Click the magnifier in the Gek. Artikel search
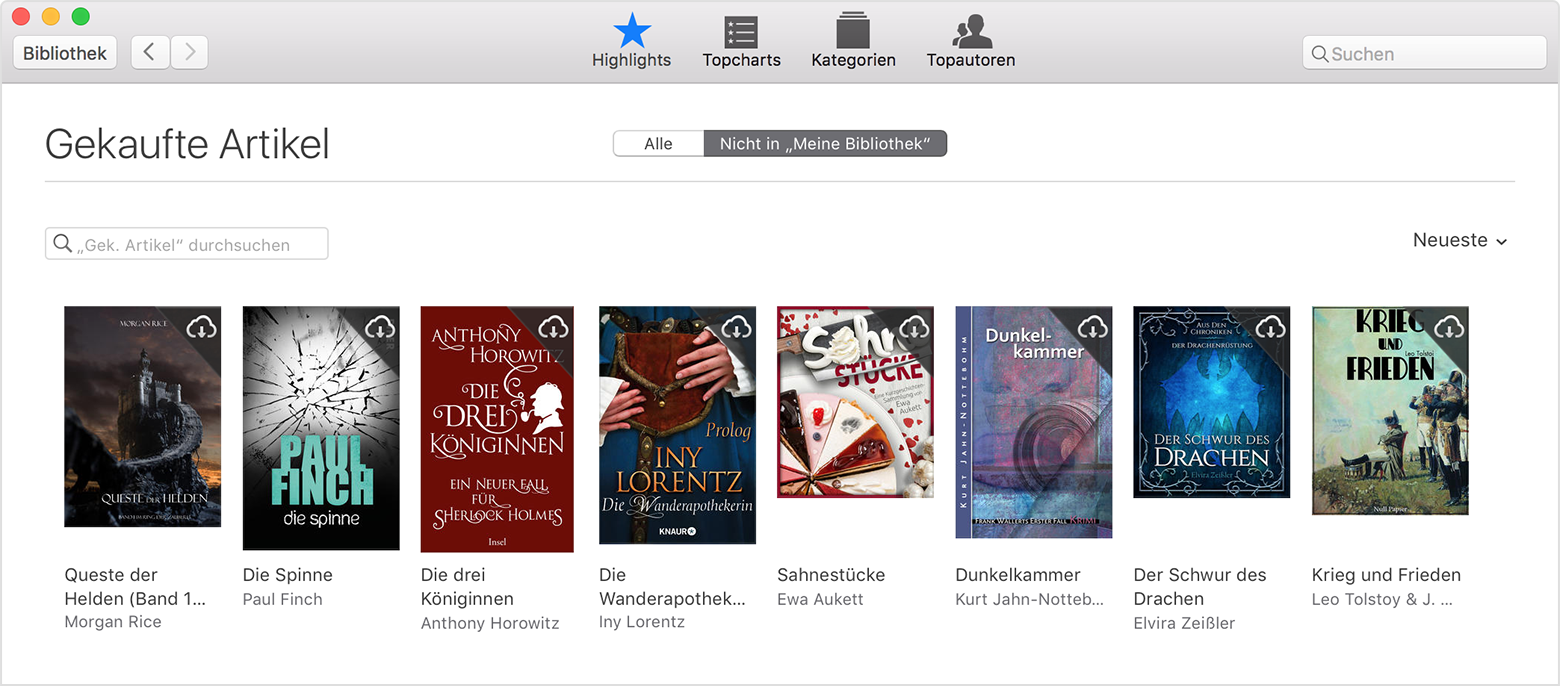The width and height of the screenshot is (1560, 686). (x=63, y=244)
